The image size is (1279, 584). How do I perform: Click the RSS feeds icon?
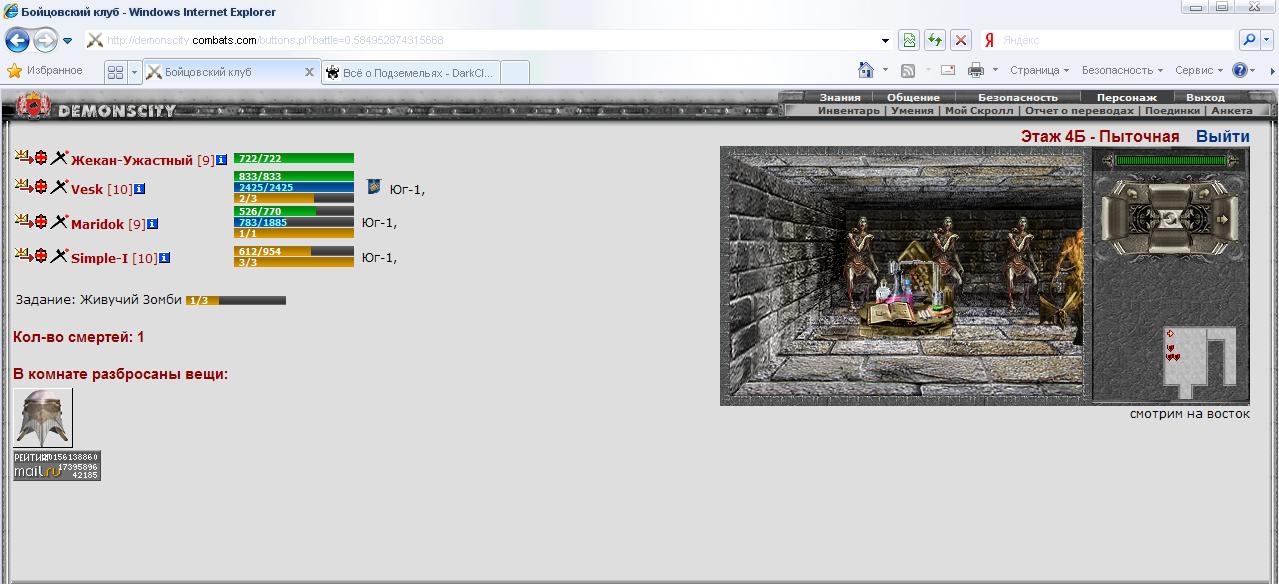click(x=908, y=70)
